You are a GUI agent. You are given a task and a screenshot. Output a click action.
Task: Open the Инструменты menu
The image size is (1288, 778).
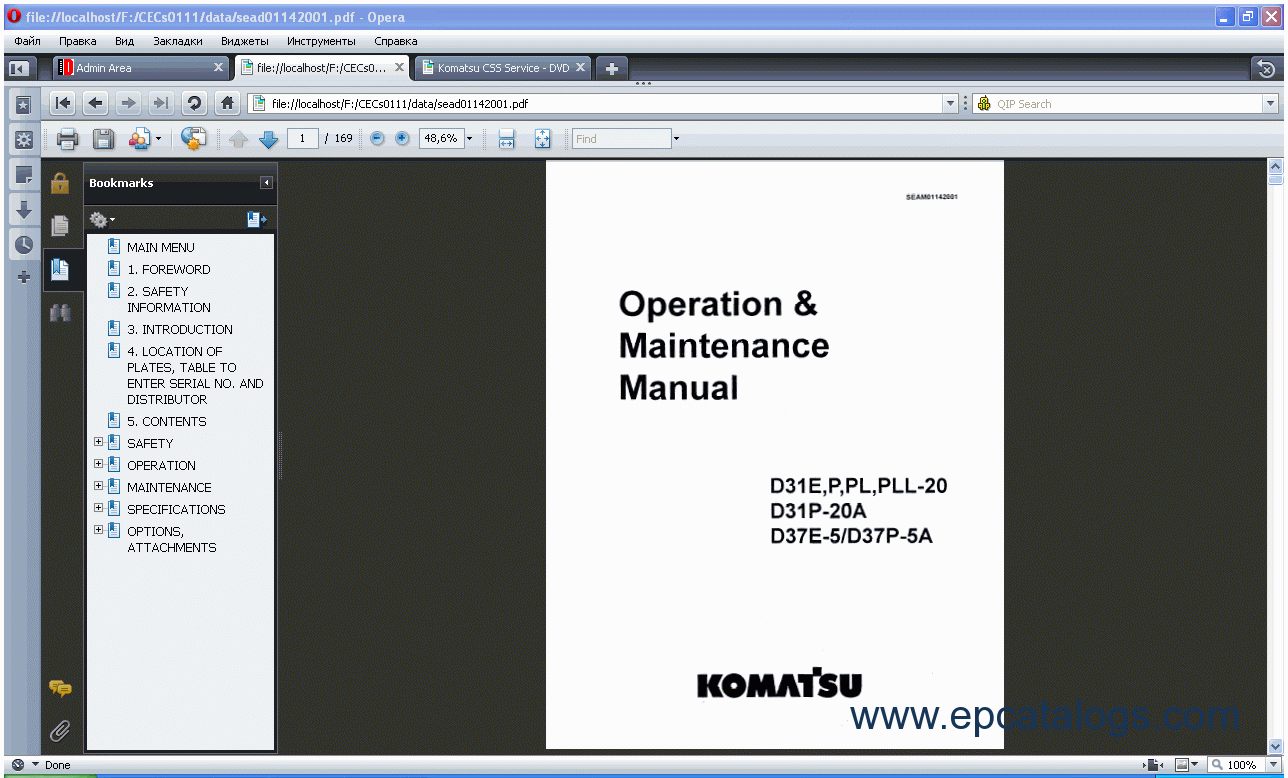(x=321, y=41)
